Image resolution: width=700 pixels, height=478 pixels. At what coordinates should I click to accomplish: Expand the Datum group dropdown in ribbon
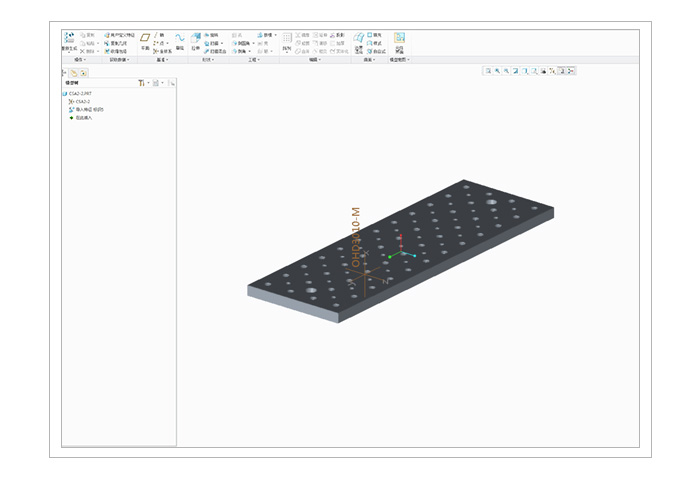click(x=162, y=60)
